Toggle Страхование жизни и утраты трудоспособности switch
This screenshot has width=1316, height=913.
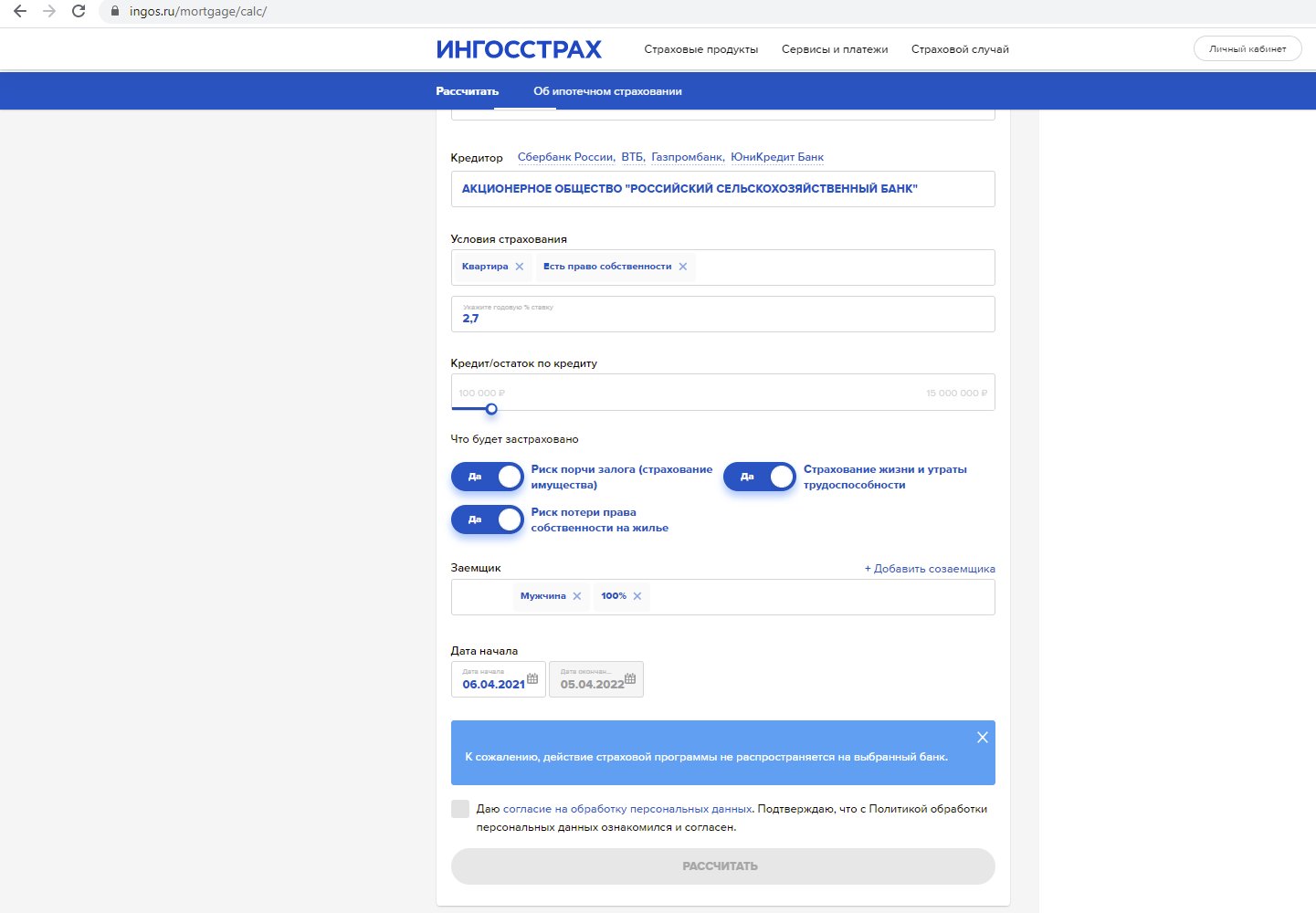coord(760,477)
